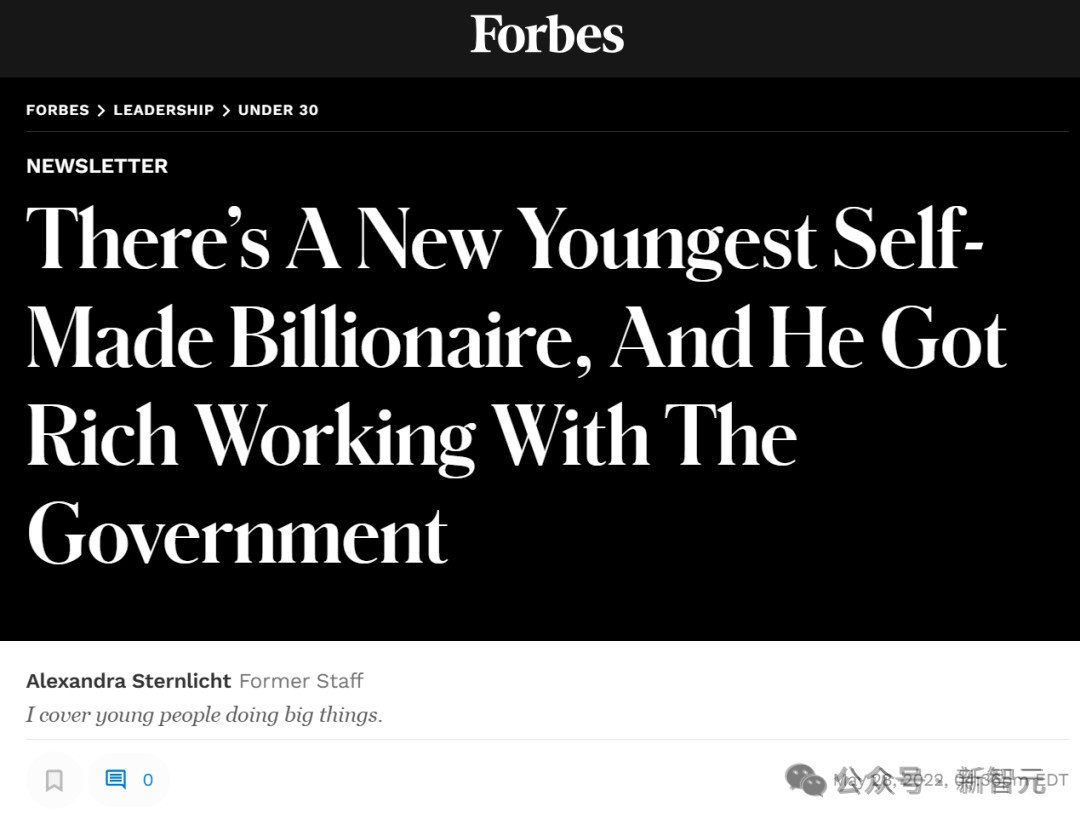
Task: Click the word Government in the headline
Action: coord(238,535)
